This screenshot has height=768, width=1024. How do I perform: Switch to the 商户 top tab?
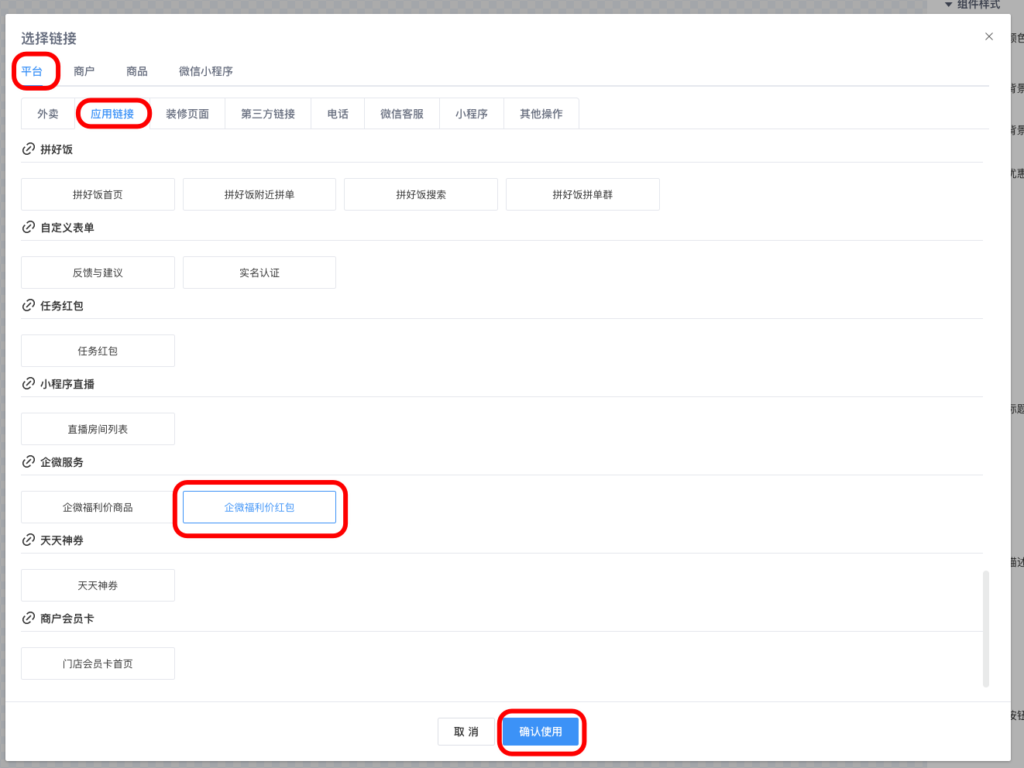(x=84, y=71)
